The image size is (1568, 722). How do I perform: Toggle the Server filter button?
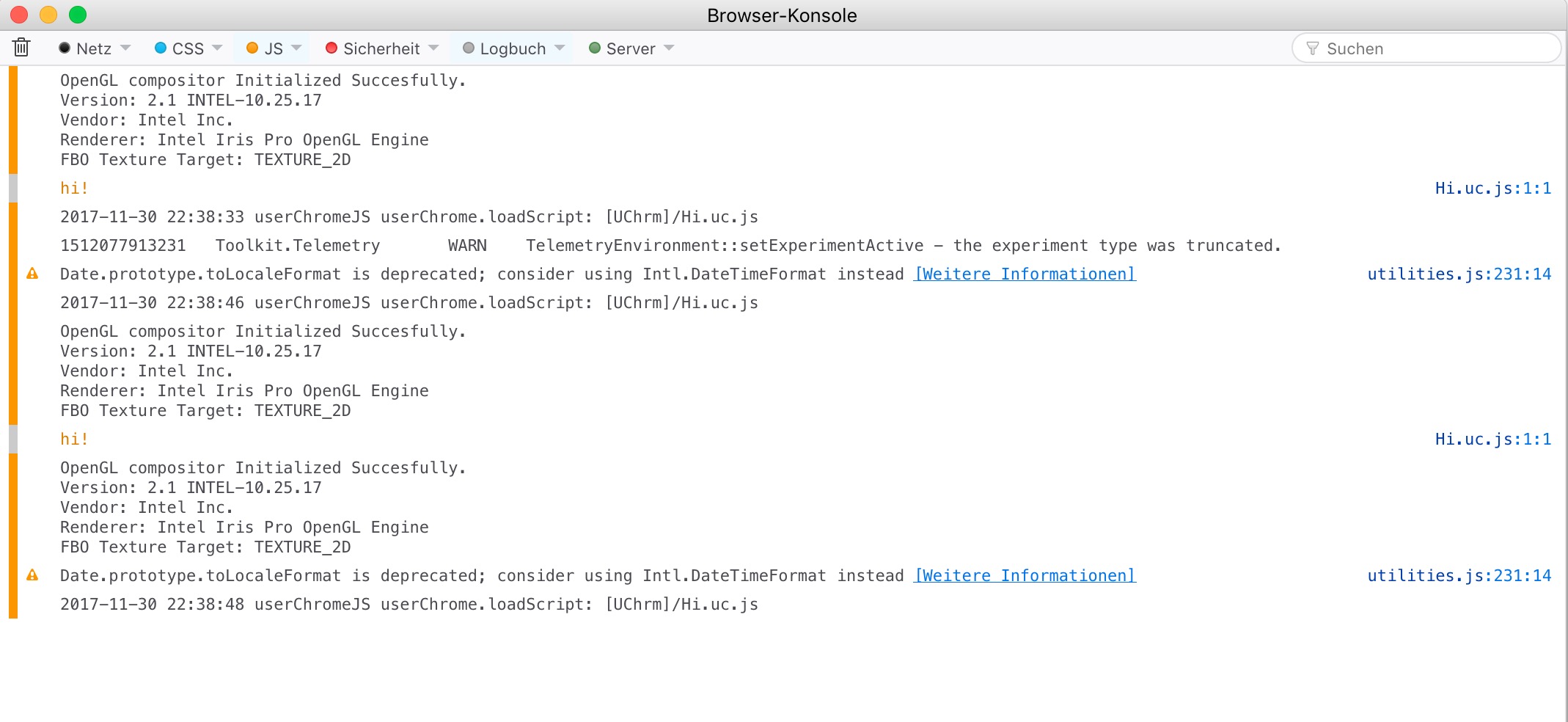[622, 48]
